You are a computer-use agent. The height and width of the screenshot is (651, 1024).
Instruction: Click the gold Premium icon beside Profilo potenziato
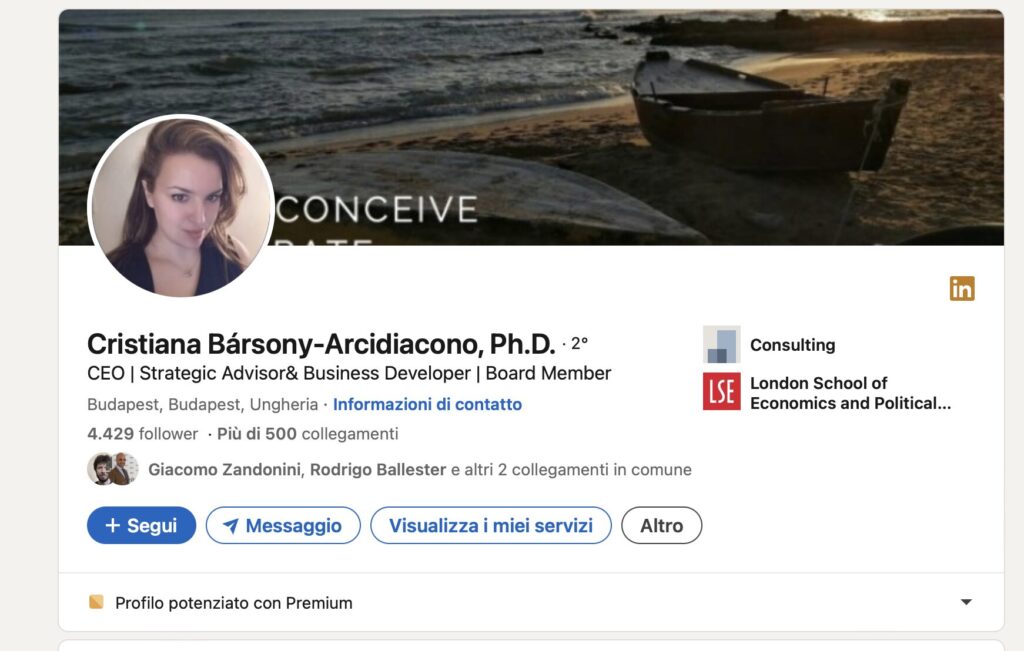click(x=96, y=602)
